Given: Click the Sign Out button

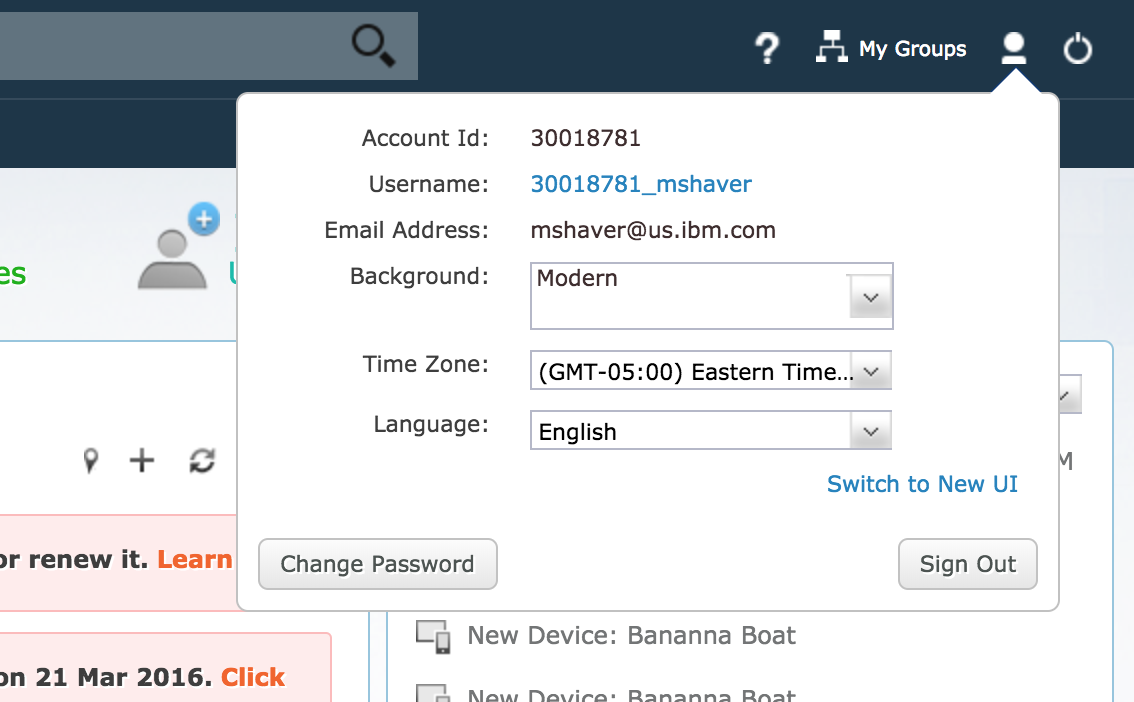Looking at the screenshot, I should pos(967,564).
